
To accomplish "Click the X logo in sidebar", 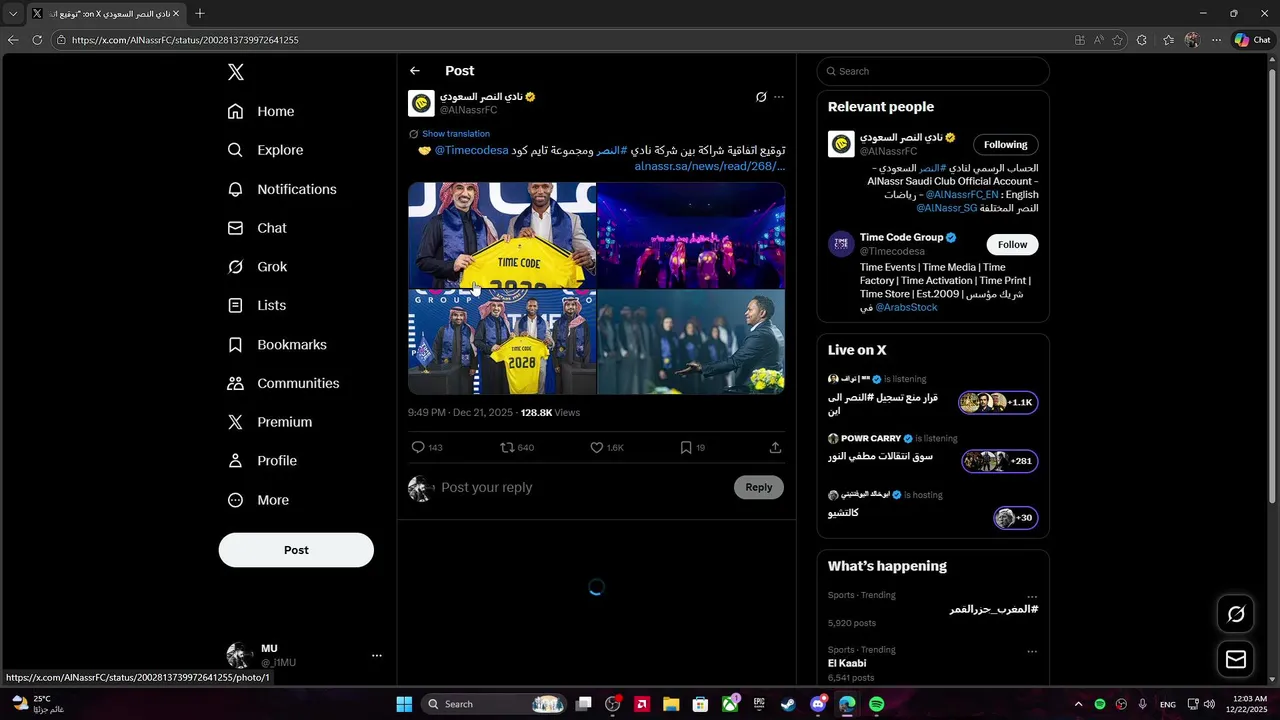I will pyautogui.click(x=236, y=72).
